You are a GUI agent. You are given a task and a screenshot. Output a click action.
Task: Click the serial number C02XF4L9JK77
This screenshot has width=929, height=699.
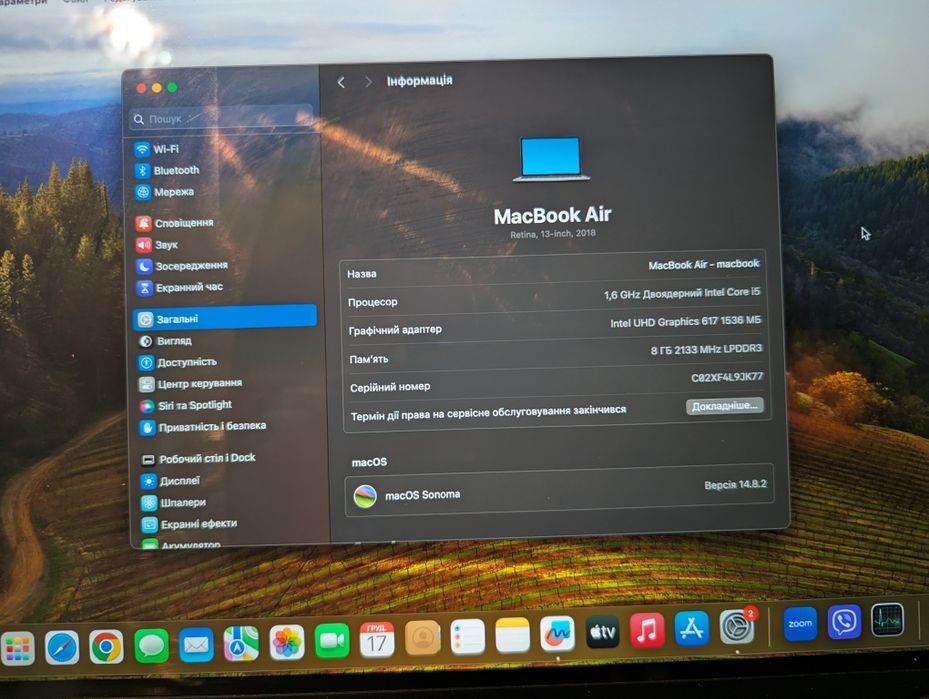coord(727,377)
